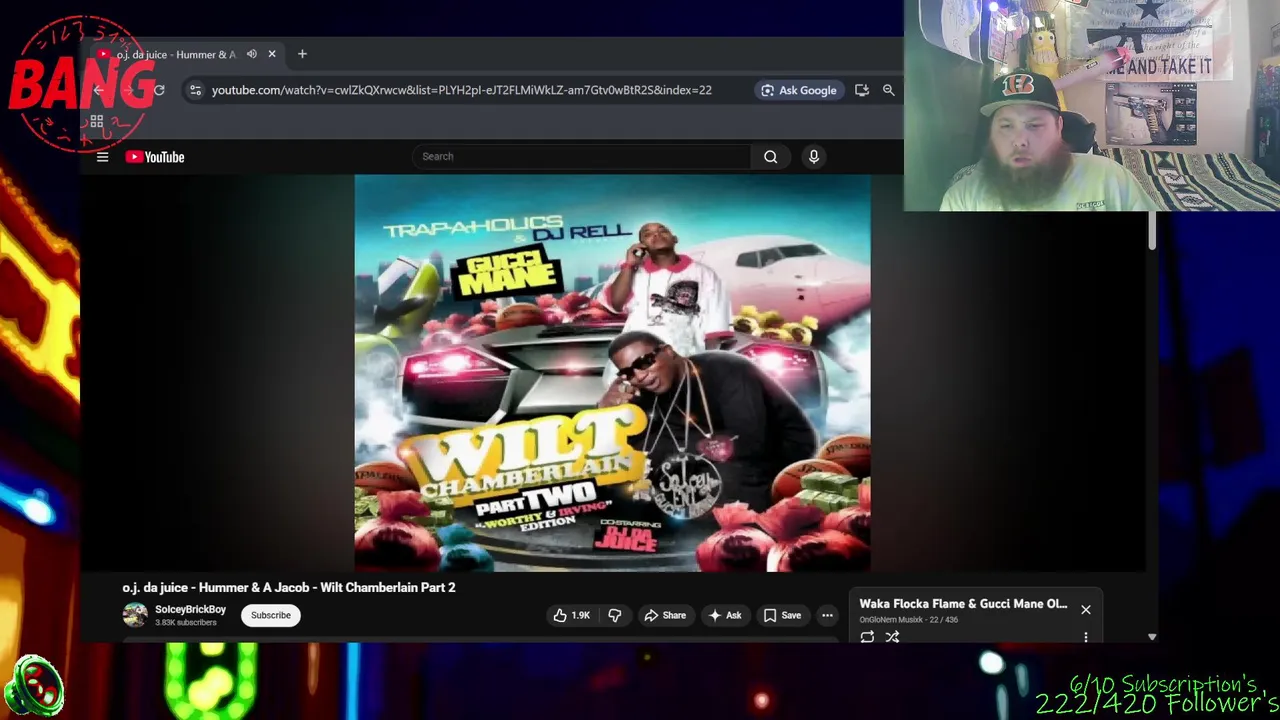
Task: Click the page scrollbar down arrow
Action: pyautogui.click(x=1152, y=637)
